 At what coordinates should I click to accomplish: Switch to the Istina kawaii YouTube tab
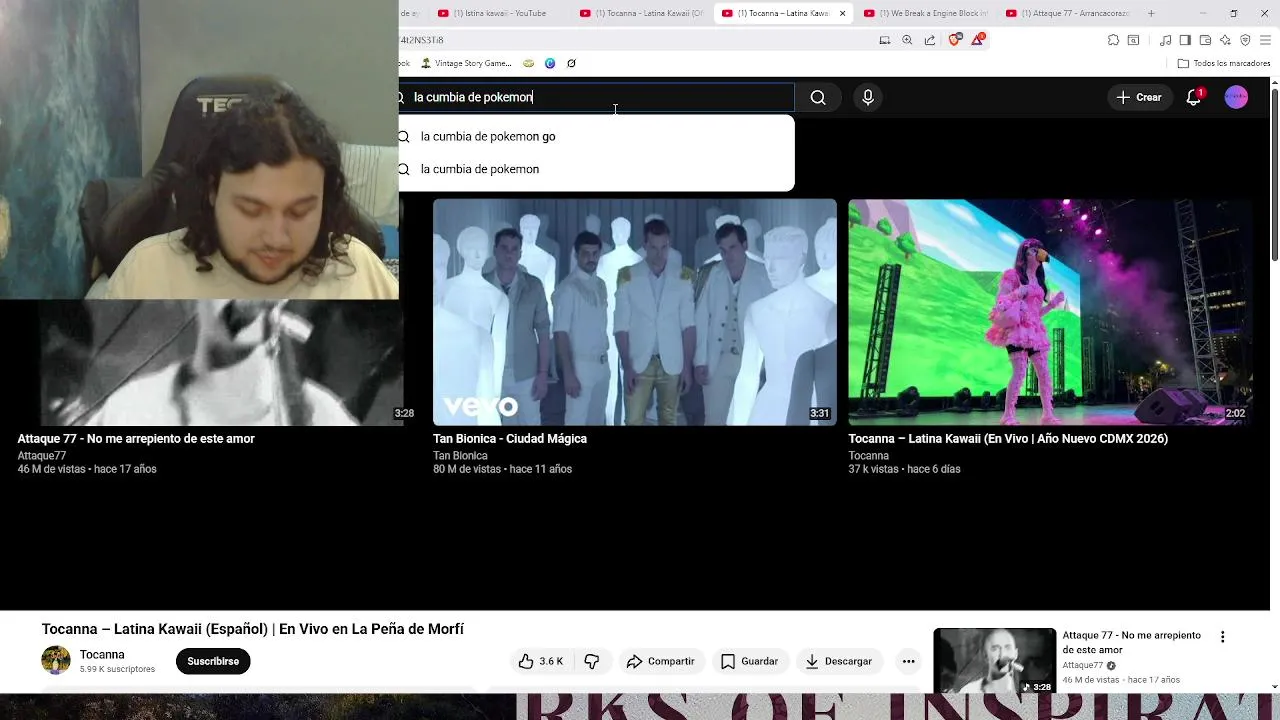pos(500,13)
